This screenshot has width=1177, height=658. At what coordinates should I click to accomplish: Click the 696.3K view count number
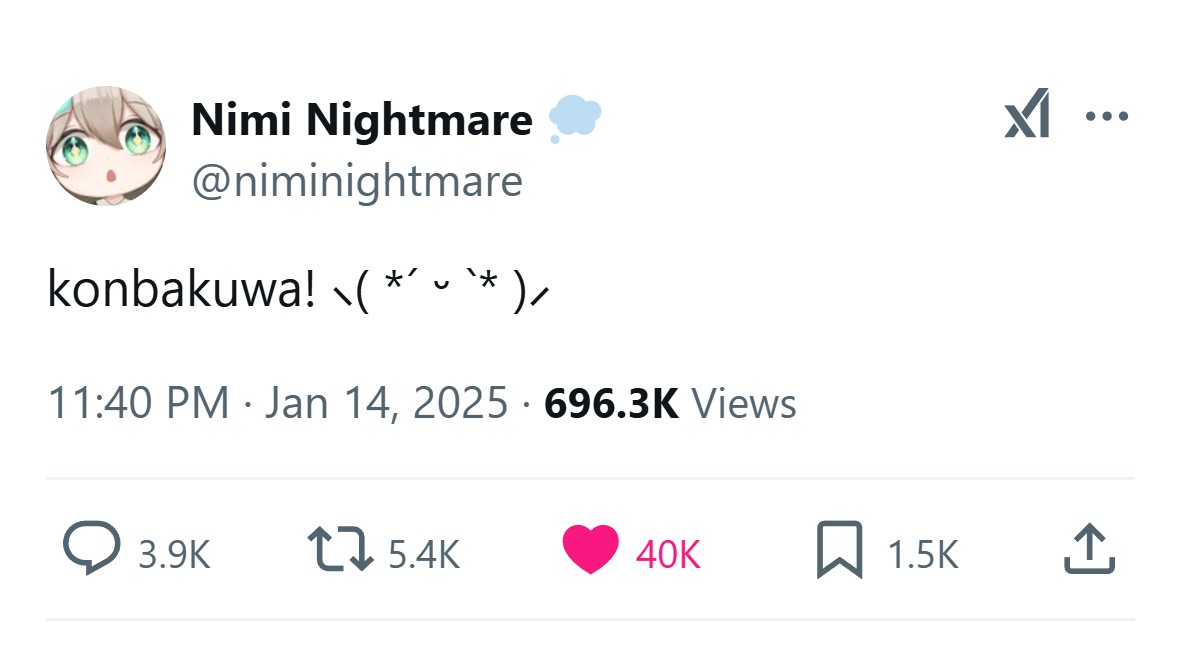click(611, 403)
